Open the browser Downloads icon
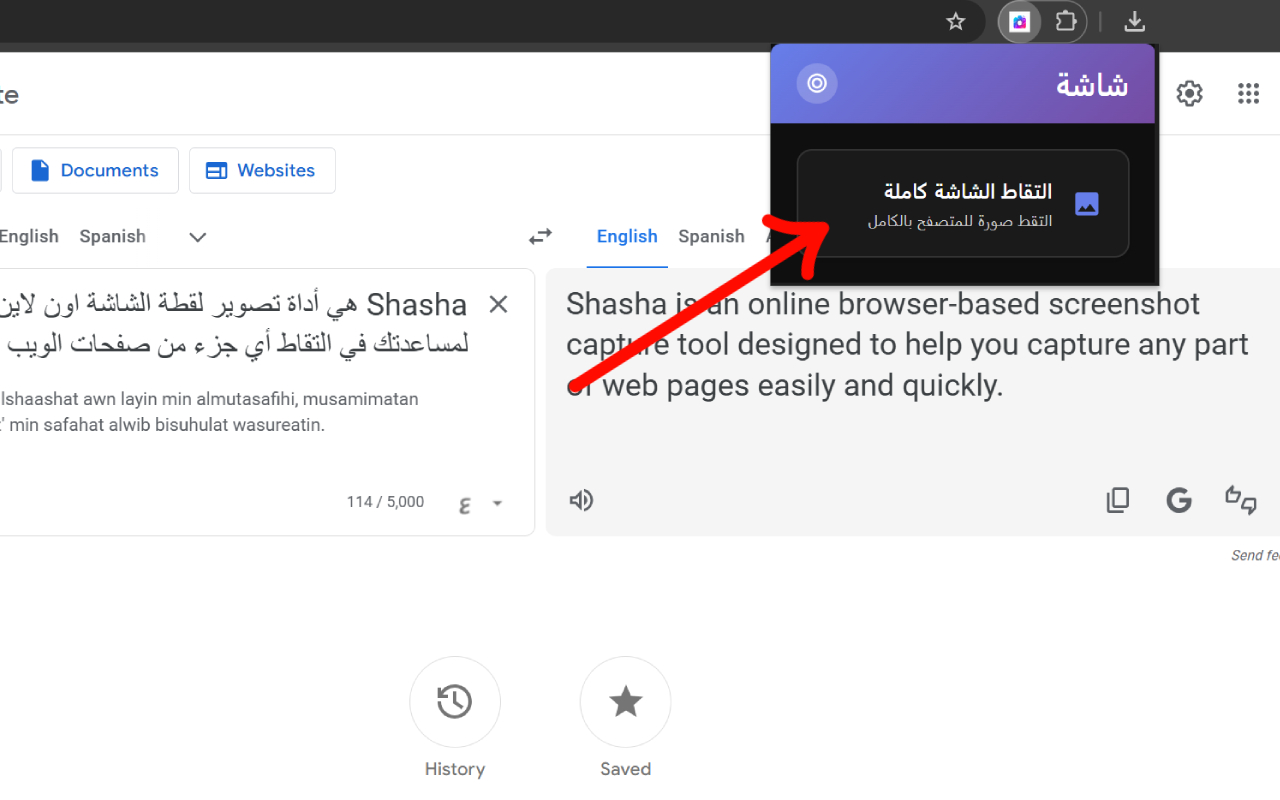This screenshot has height=800, width=1280. coord(1134,21)
